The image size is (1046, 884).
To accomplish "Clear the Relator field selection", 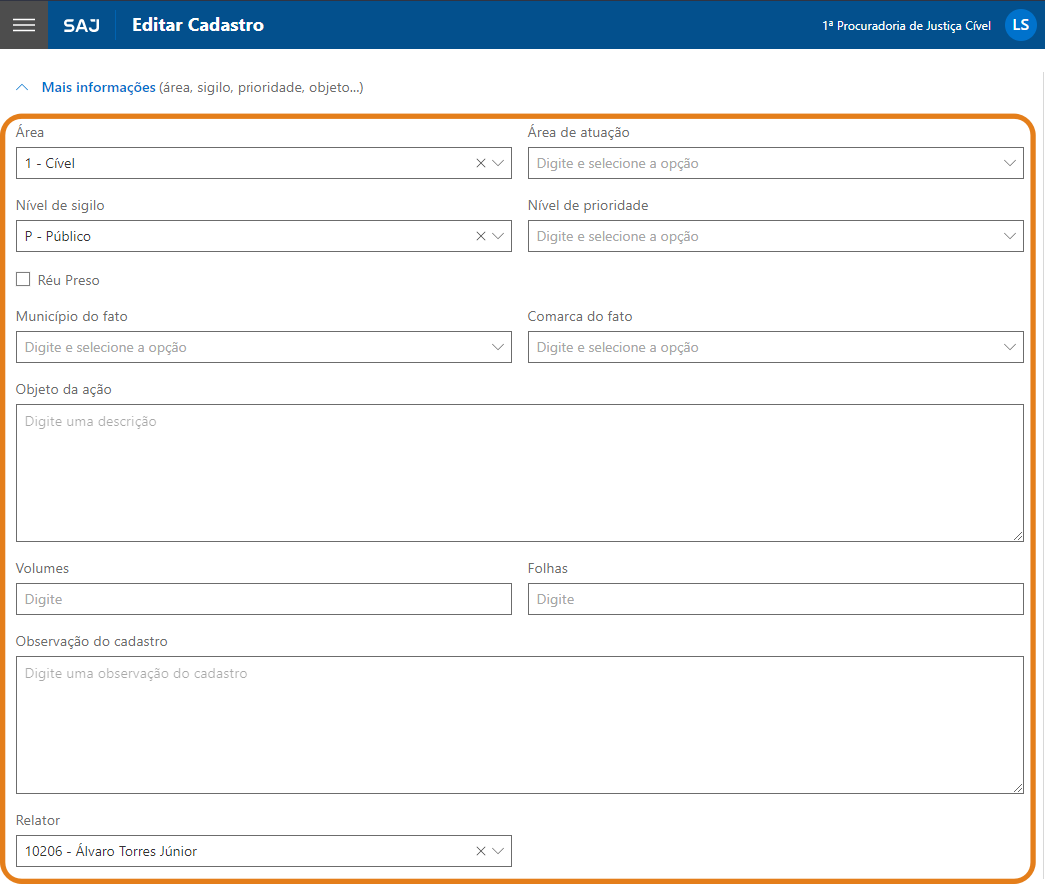I will (480, 851).
